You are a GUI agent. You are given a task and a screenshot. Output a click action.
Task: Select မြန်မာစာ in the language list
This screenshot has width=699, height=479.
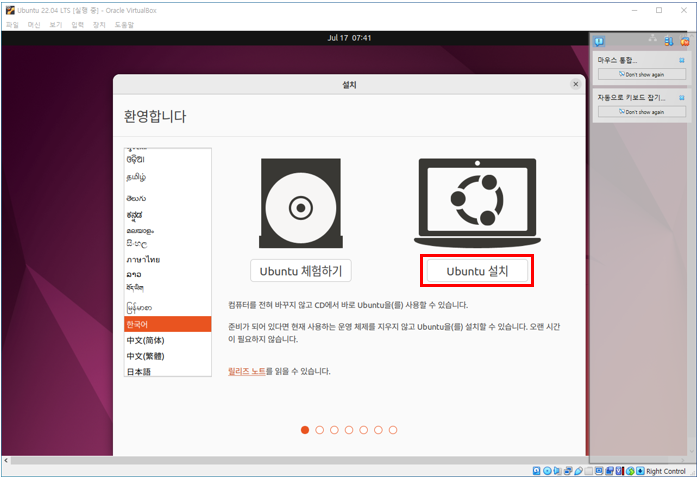click(168, 307)
